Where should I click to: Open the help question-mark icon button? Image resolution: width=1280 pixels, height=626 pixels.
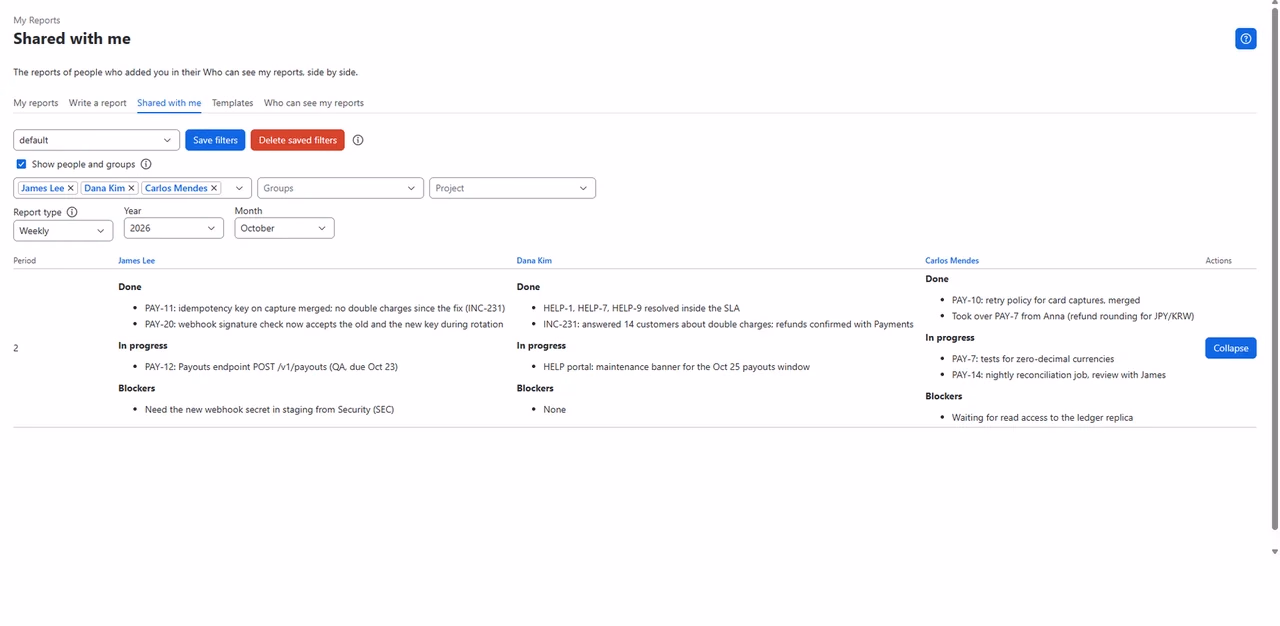1245,39
